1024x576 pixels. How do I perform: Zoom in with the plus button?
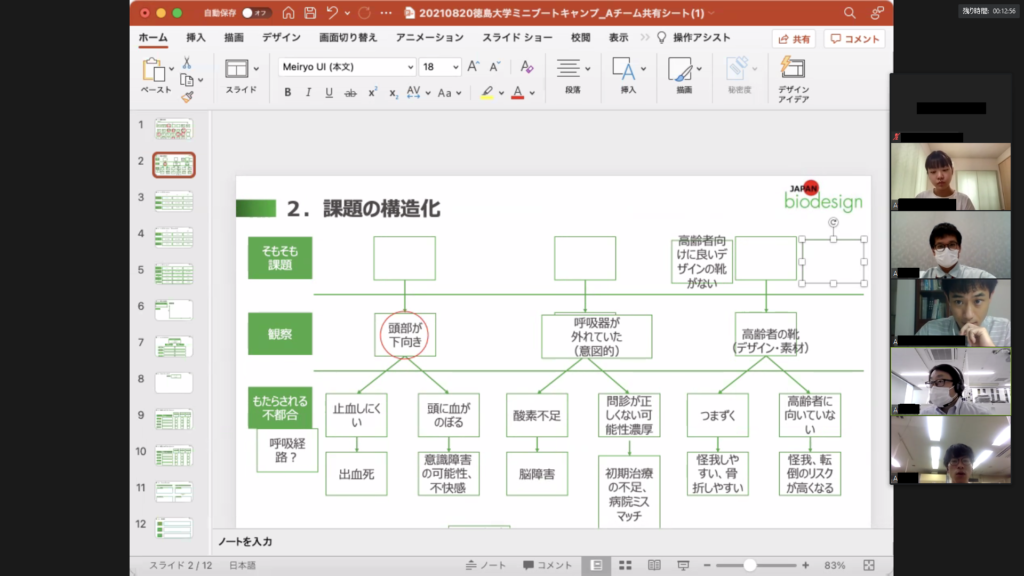(x=805, y=566)
